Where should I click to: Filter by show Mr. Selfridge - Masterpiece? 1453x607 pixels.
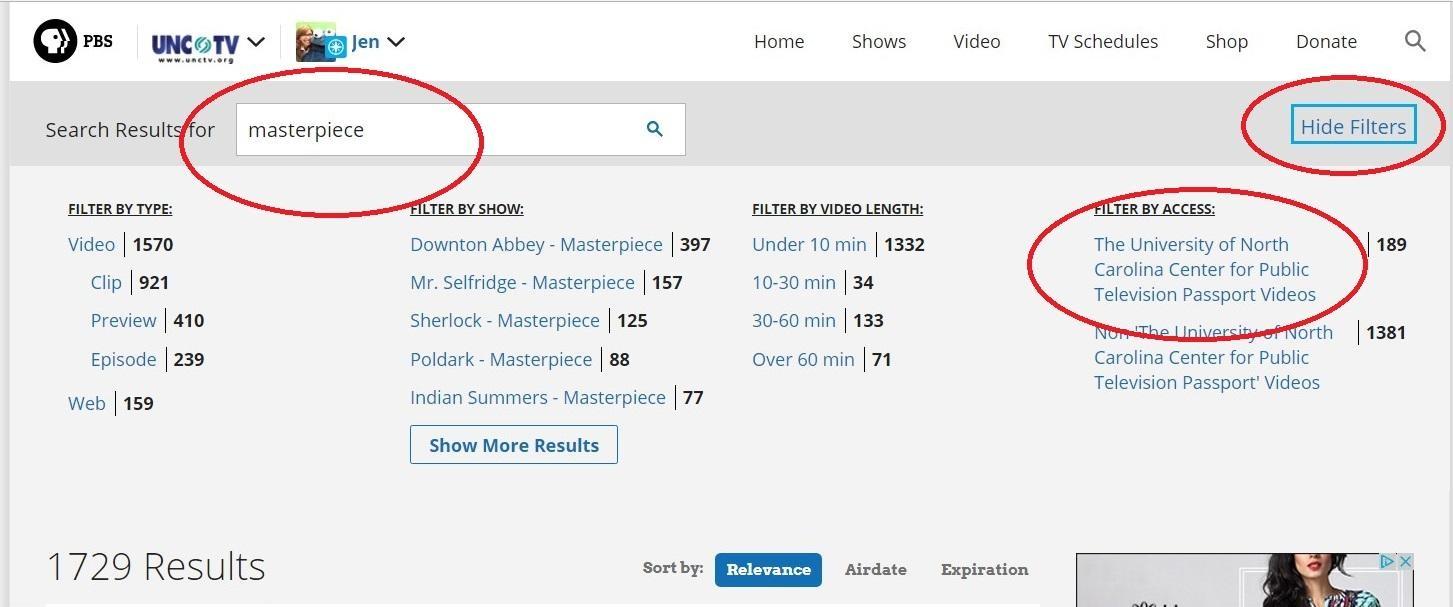point(522,282)
